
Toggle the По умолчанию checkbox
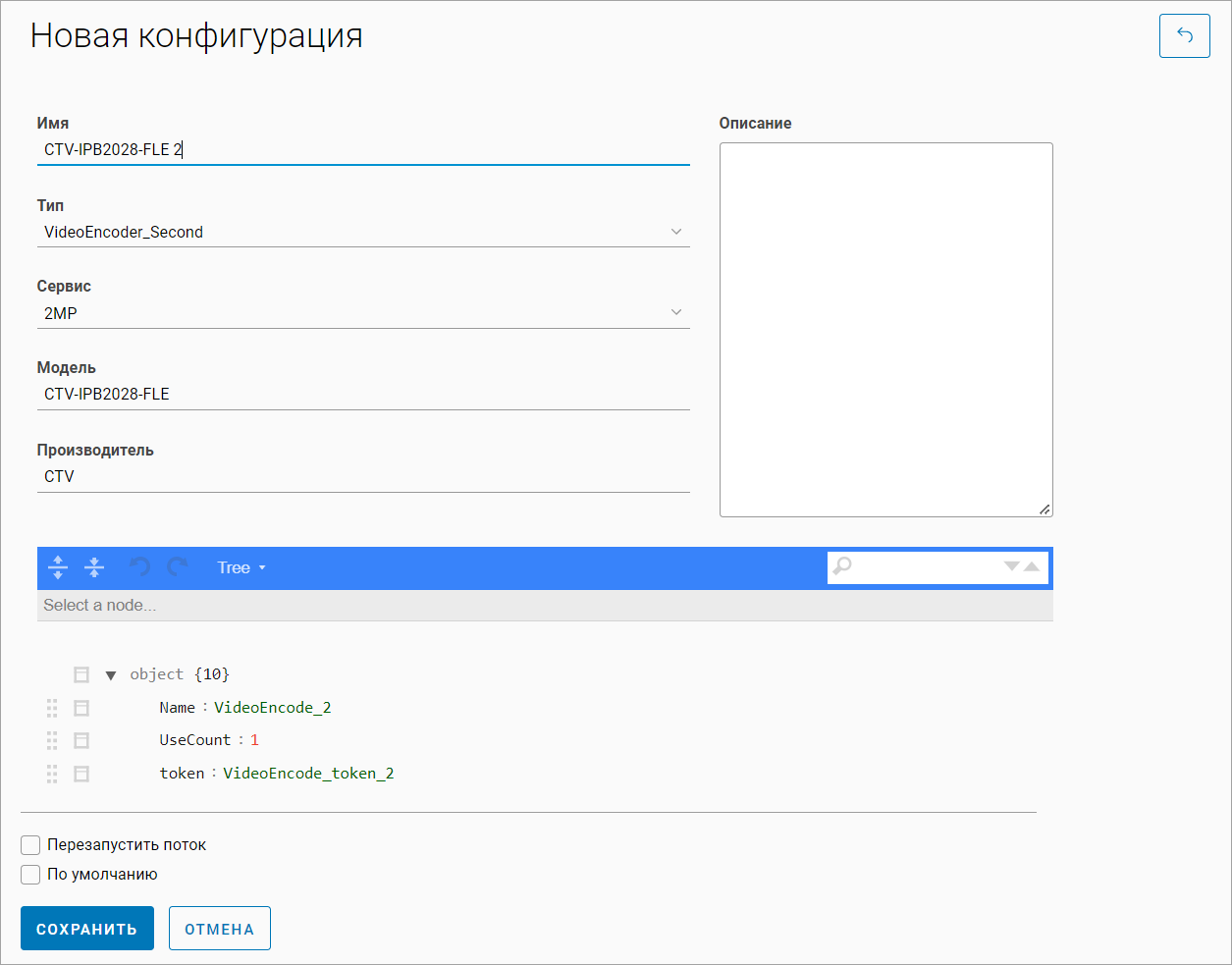pyautogui.click(x=30, y=875)
